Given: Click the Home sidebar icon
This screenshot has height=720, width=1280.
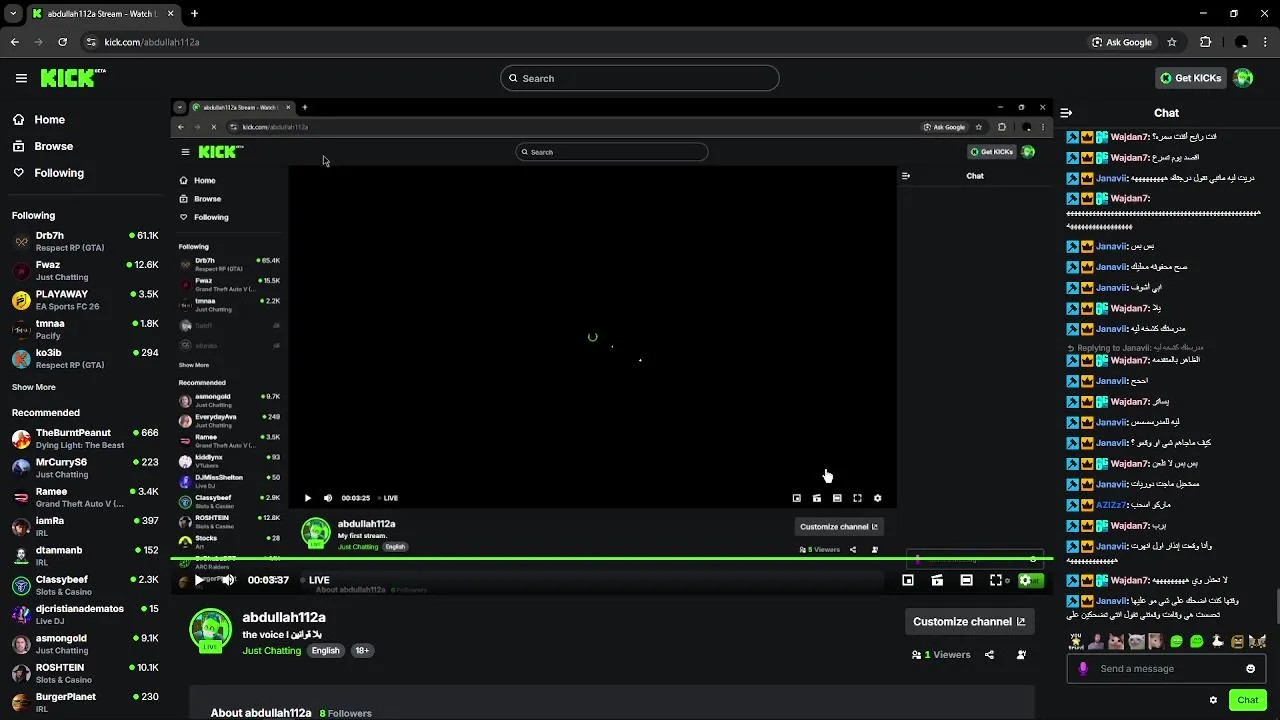Looking at the screenshot, I should click(x=19, y=119).
